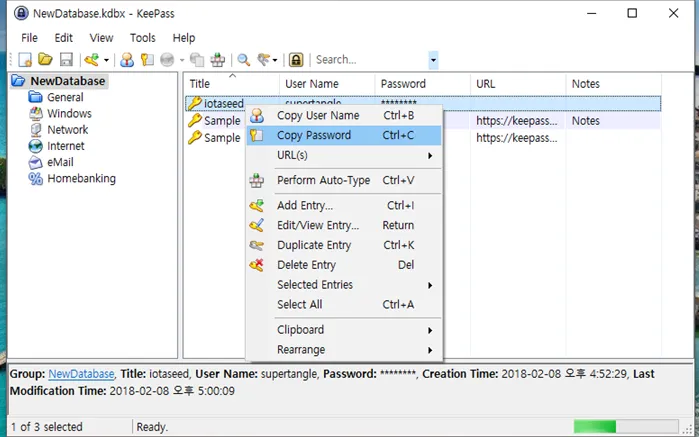Click the Perform Auto-Type toolbar icon

pyautogui.click(x=218, y=60)
